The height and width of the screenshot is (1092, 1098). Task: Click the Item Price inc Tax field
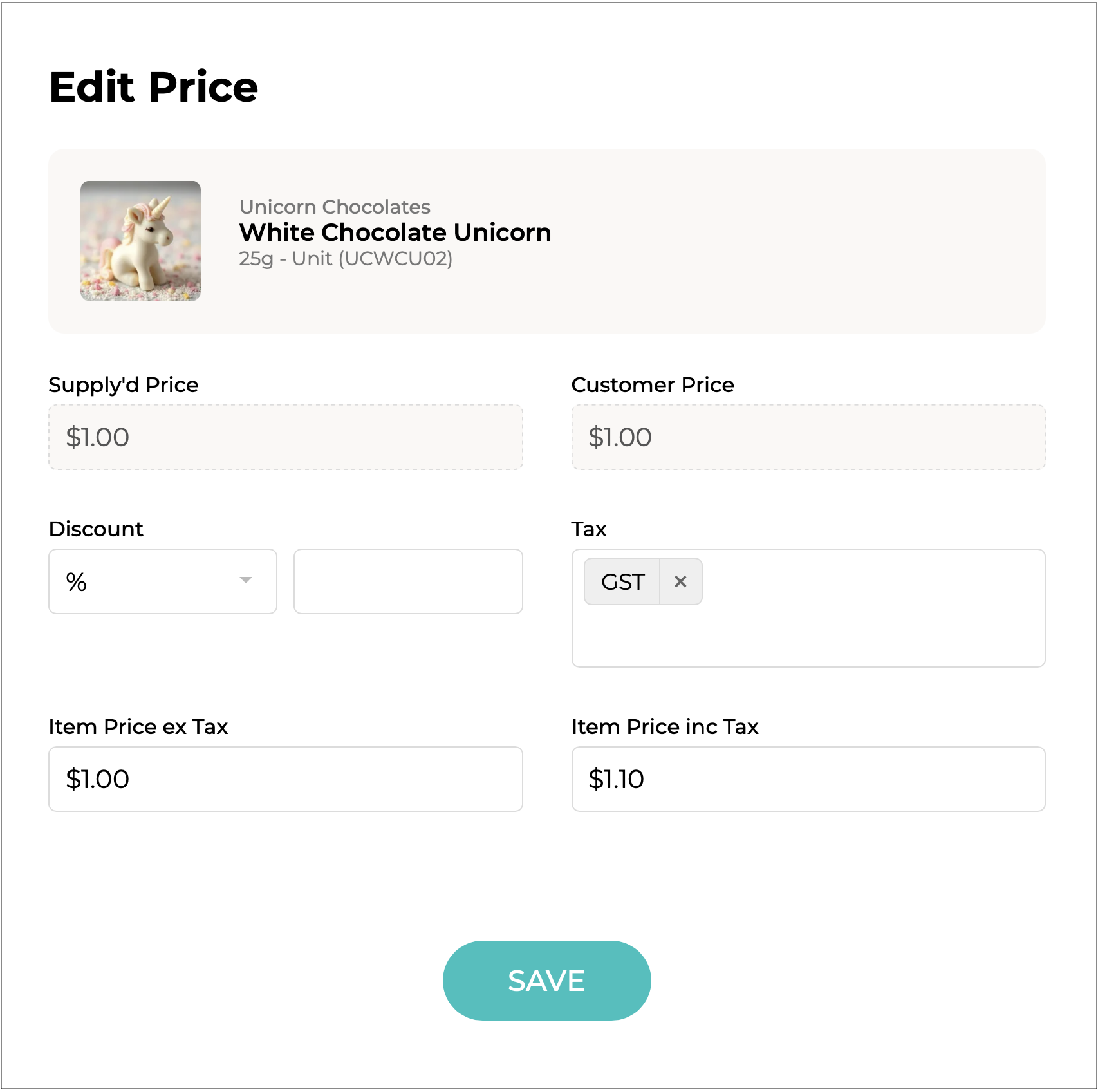point(808,779)
